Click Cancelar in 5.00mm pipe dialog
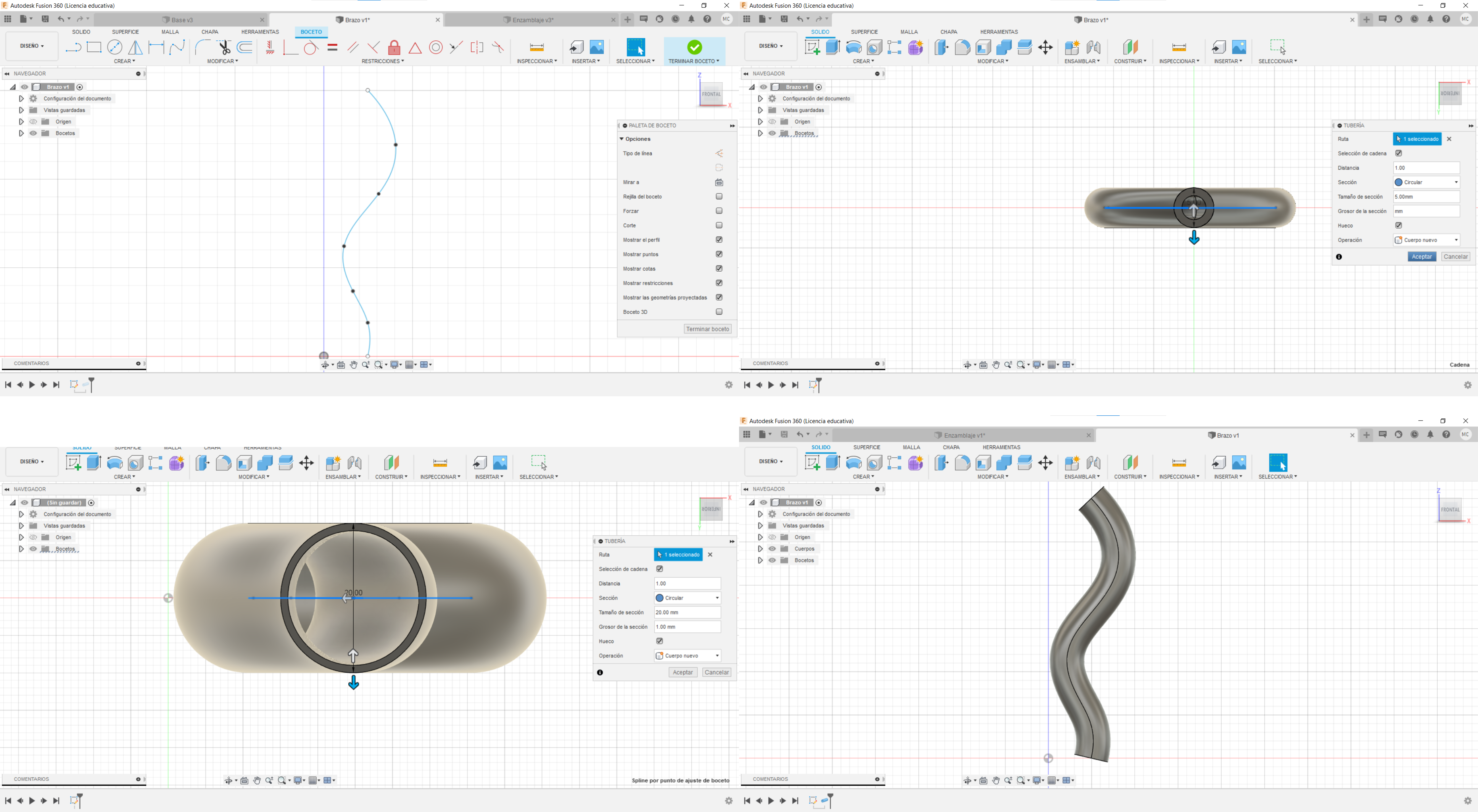Viewport: 1478px width, 812px height. pos(1455,257)
